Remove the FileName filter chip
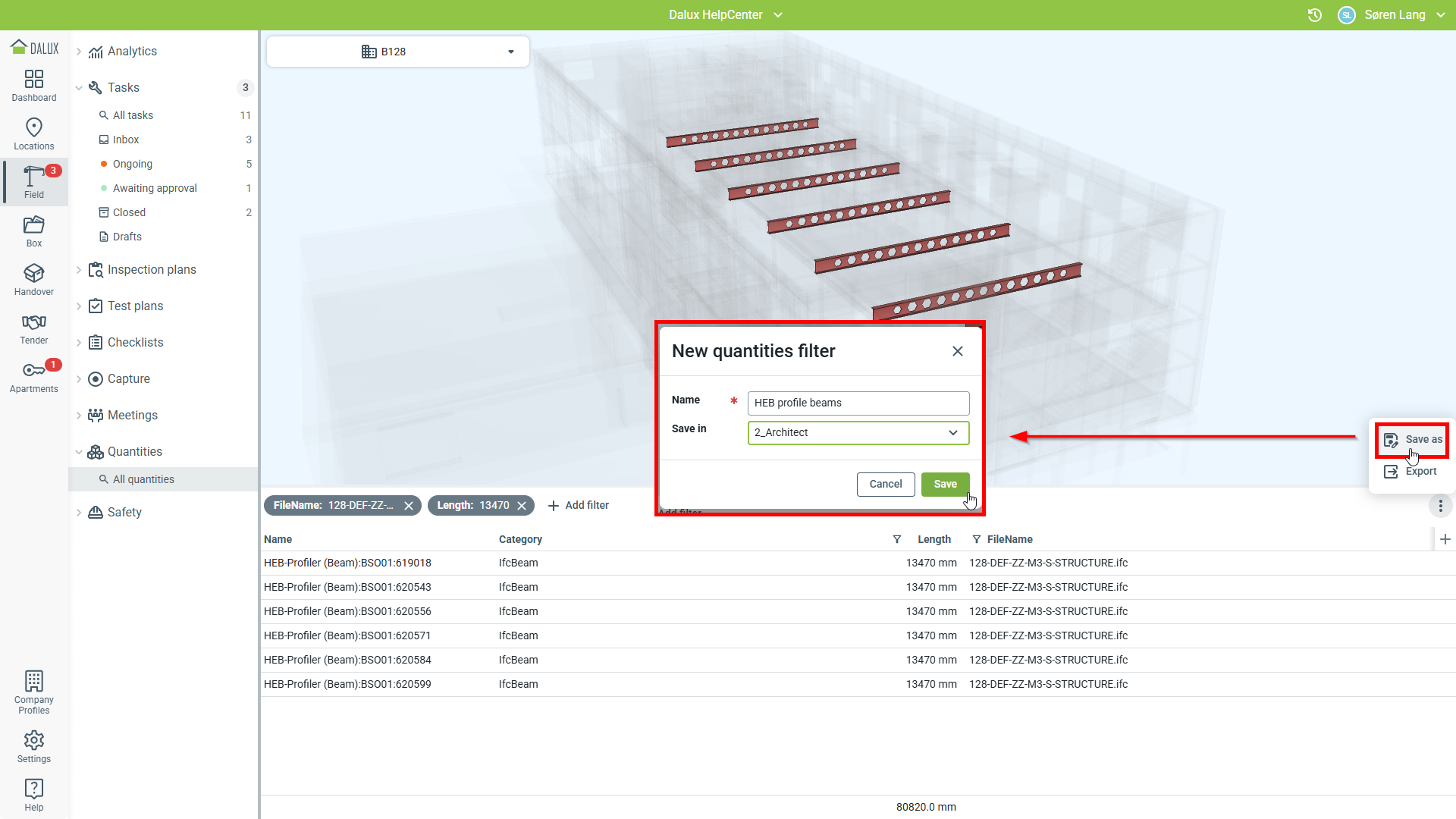The width and height of the screenshot is (1456, 819). (409, 506)
